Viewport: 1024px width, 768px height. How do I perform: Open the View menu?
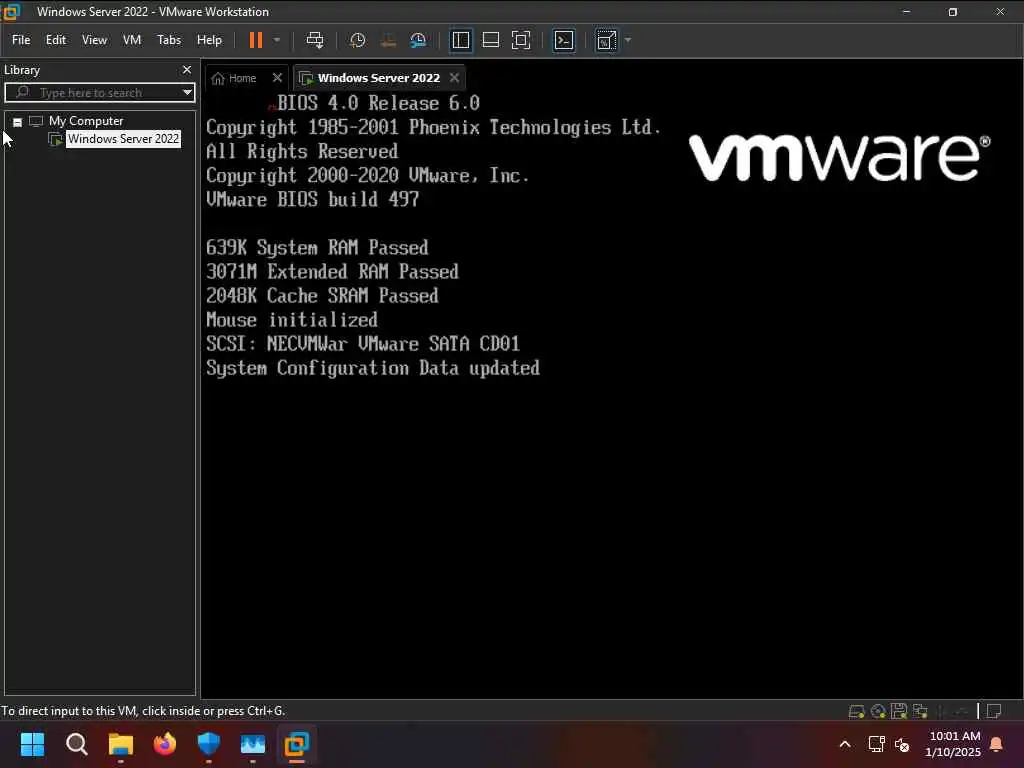94,40
